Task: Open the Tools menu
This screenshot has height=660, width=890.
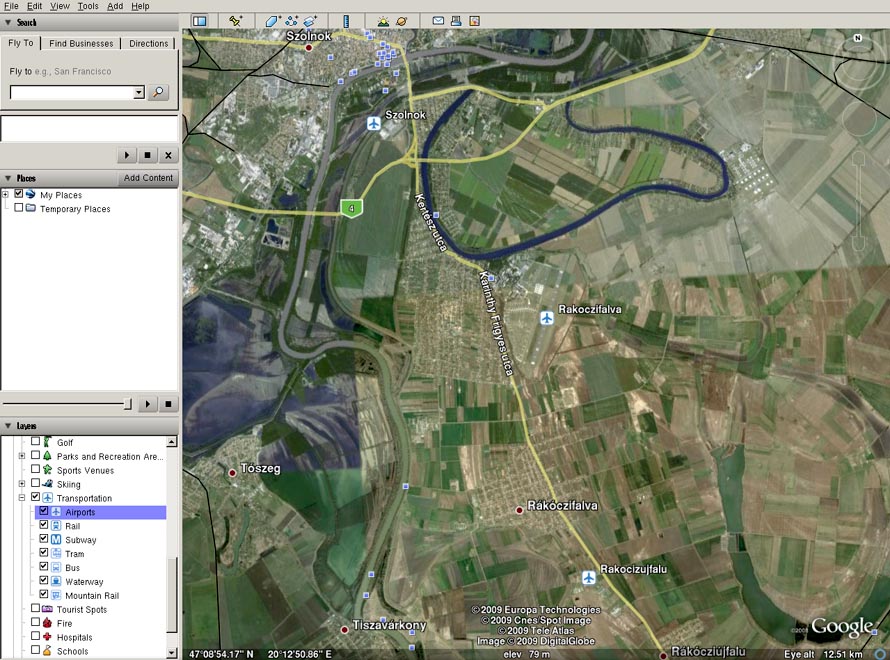Action: [x=88, y=6]
